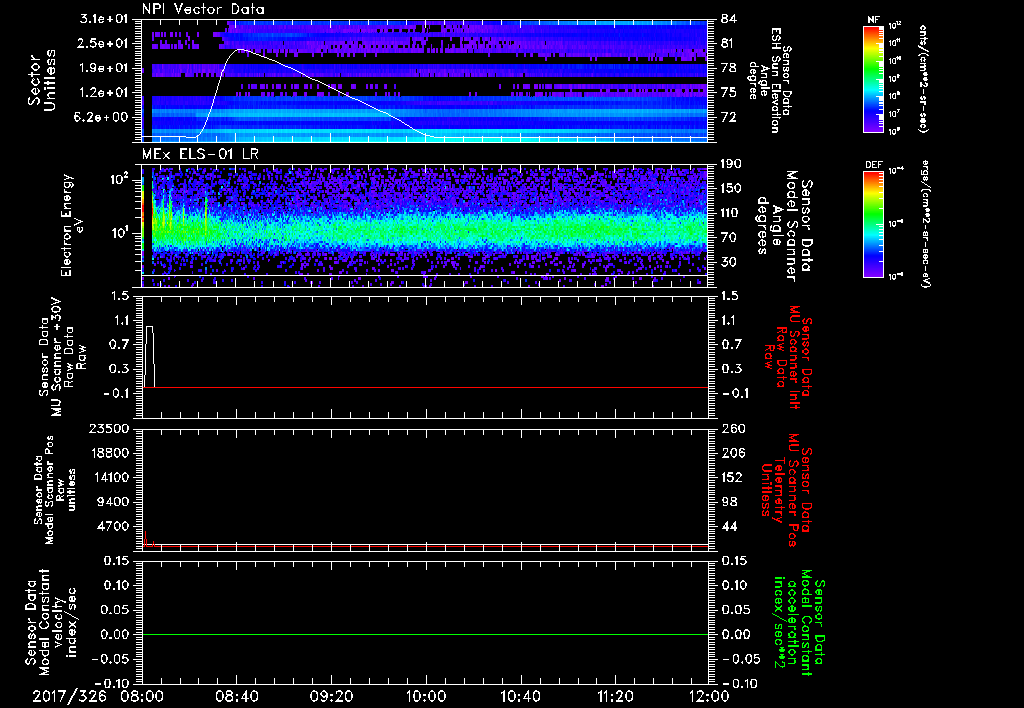Image resolution: width=1024 pixels, height=708 pixels.
Task: Select the 12:00 end time label
Action: (708, 695)
